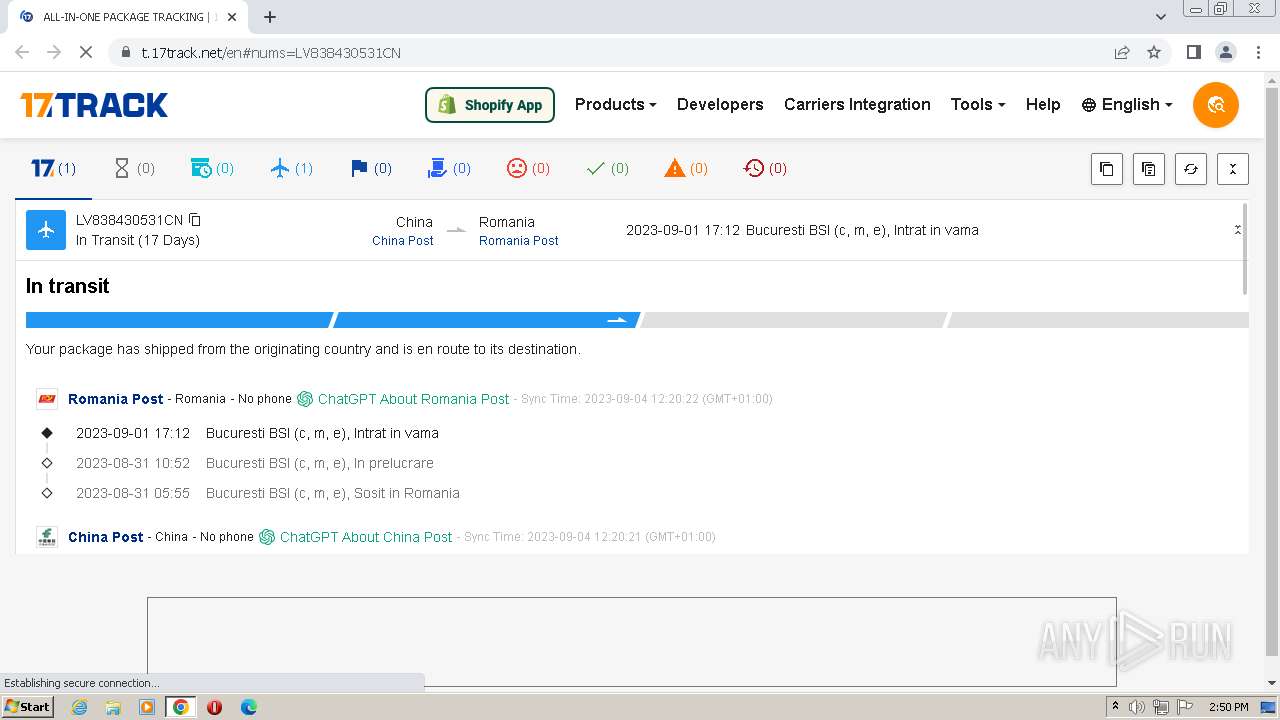This screenshot has width=1280, height=720.
Task: Select the All (1) status tab
Action: coord(54,168)
